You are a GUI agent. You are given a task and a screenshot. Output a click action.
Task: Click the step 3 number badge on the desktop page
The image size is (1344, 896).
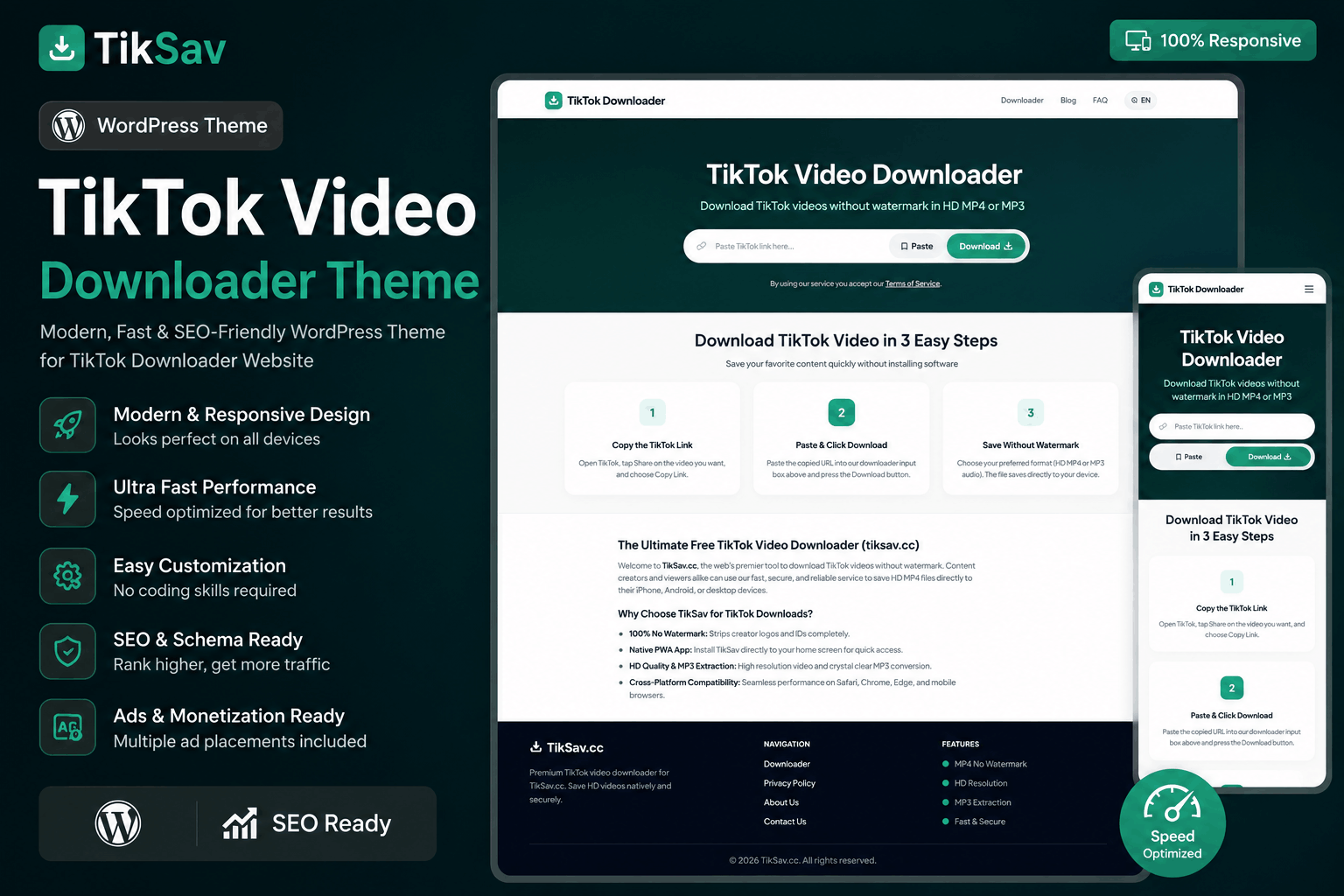point(1031,413)
